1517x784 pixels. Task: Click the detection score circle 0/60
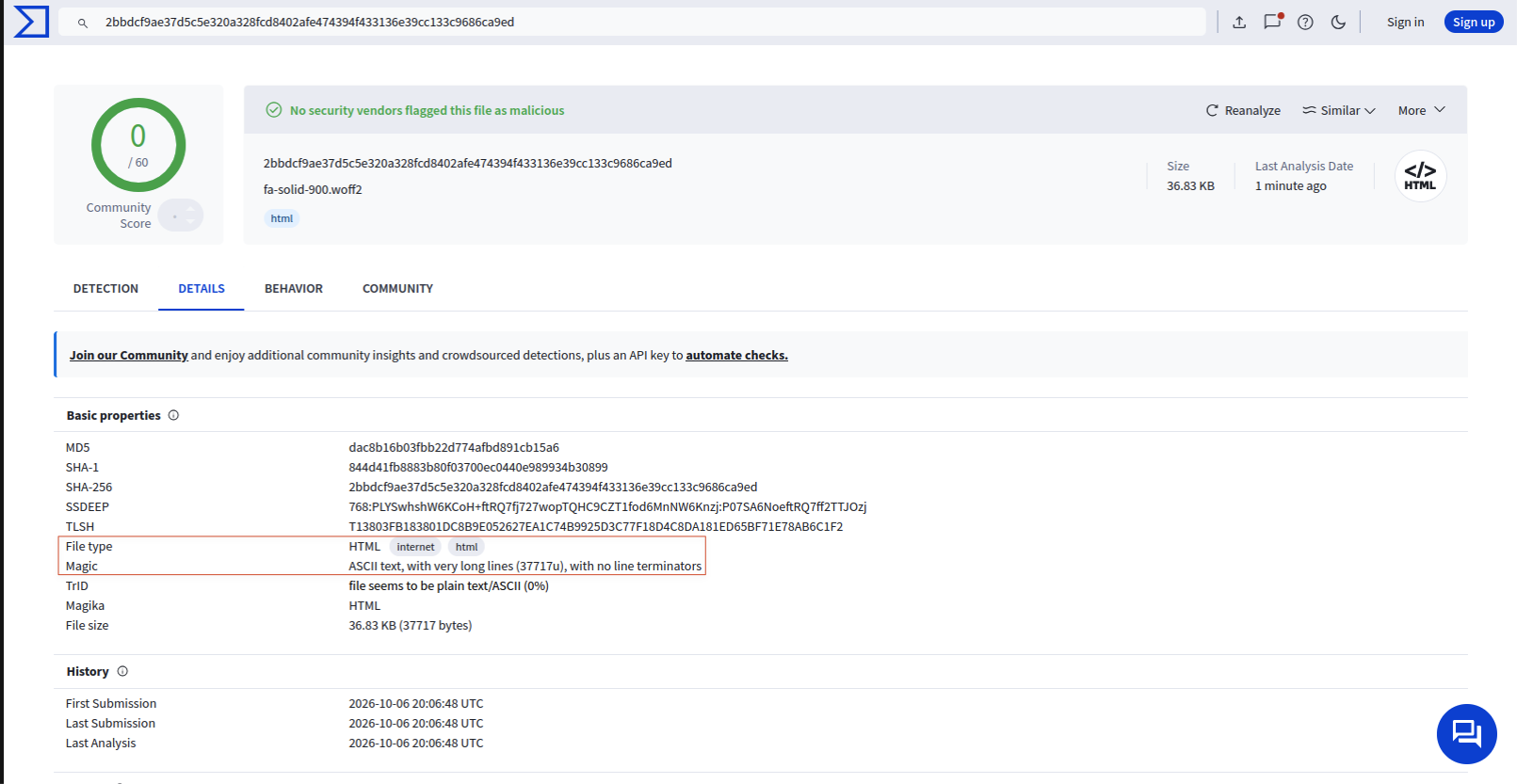click(138, 145)
